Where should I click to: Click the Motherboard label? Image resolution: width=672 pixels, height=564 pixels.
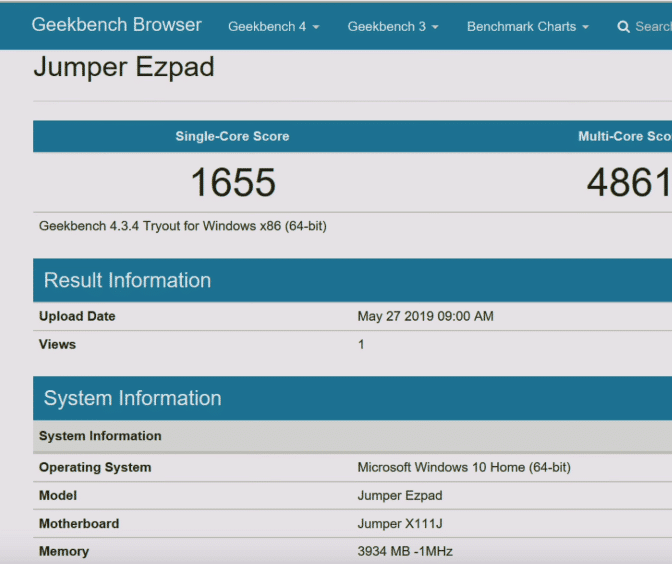pos(79,524)
